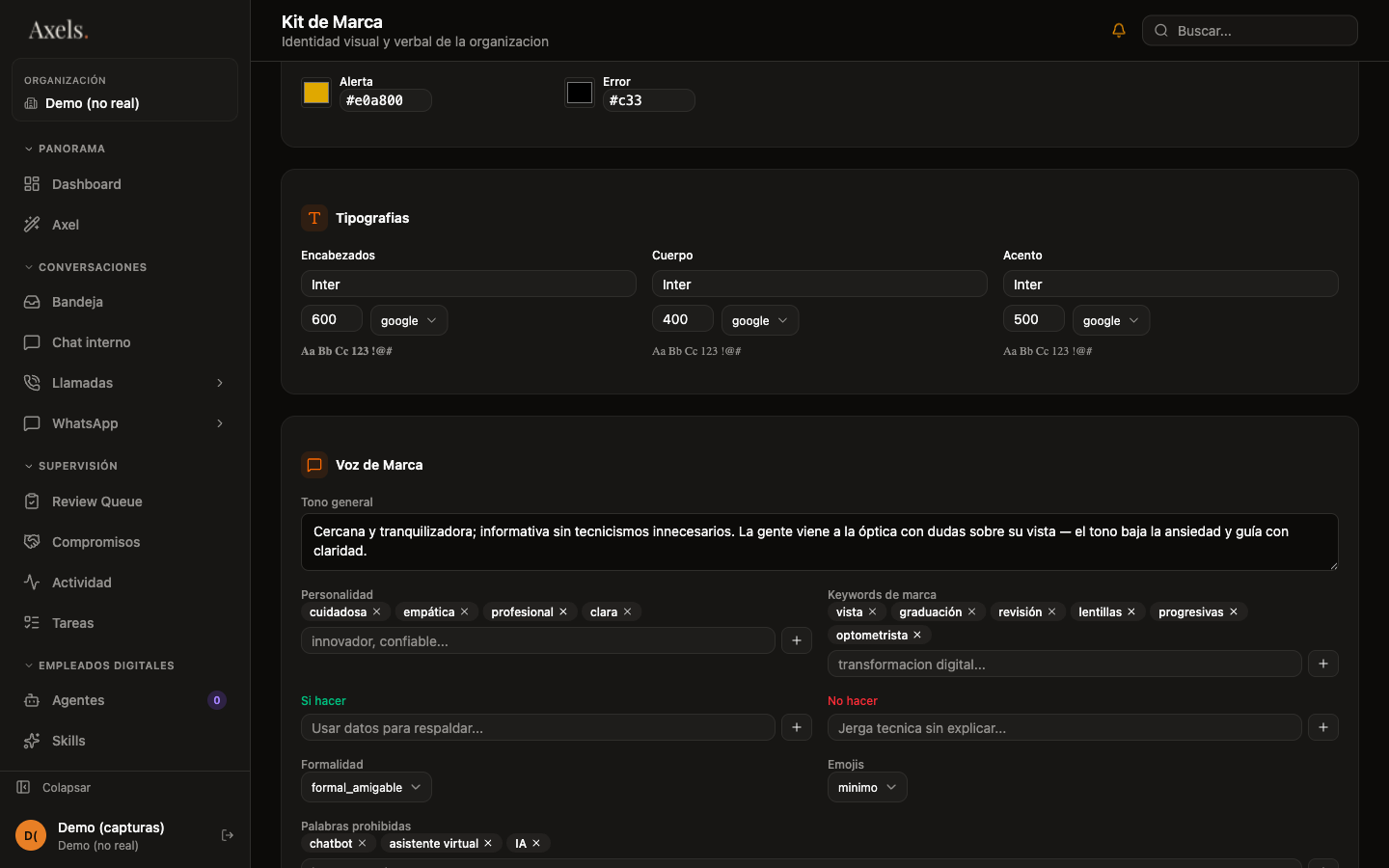
Task: Click the Cuerpo font weight 400 field
Action: [x=683, y=319]
